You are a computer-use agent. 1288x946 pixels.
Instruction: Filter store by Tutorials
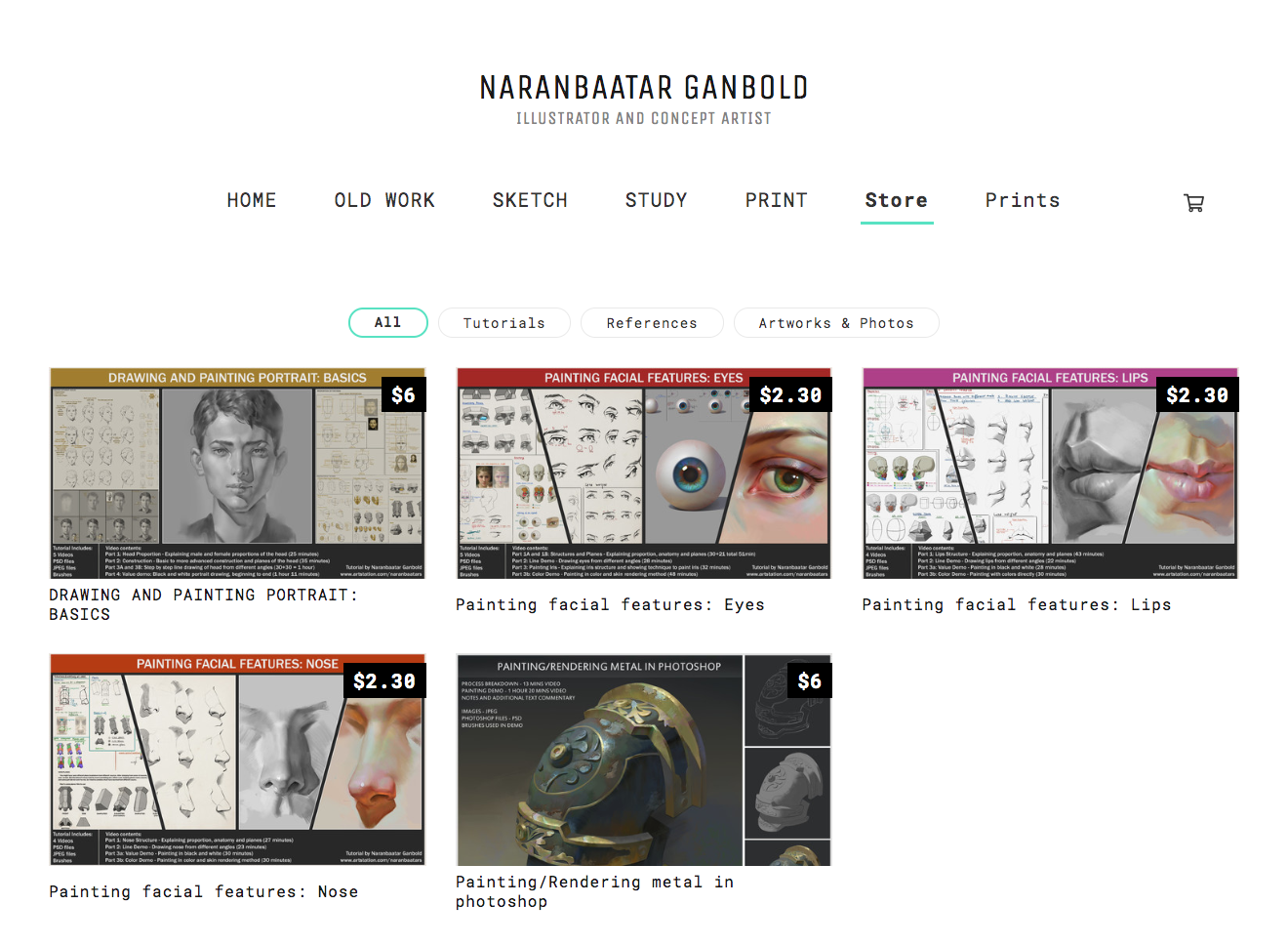coord(504,322)
